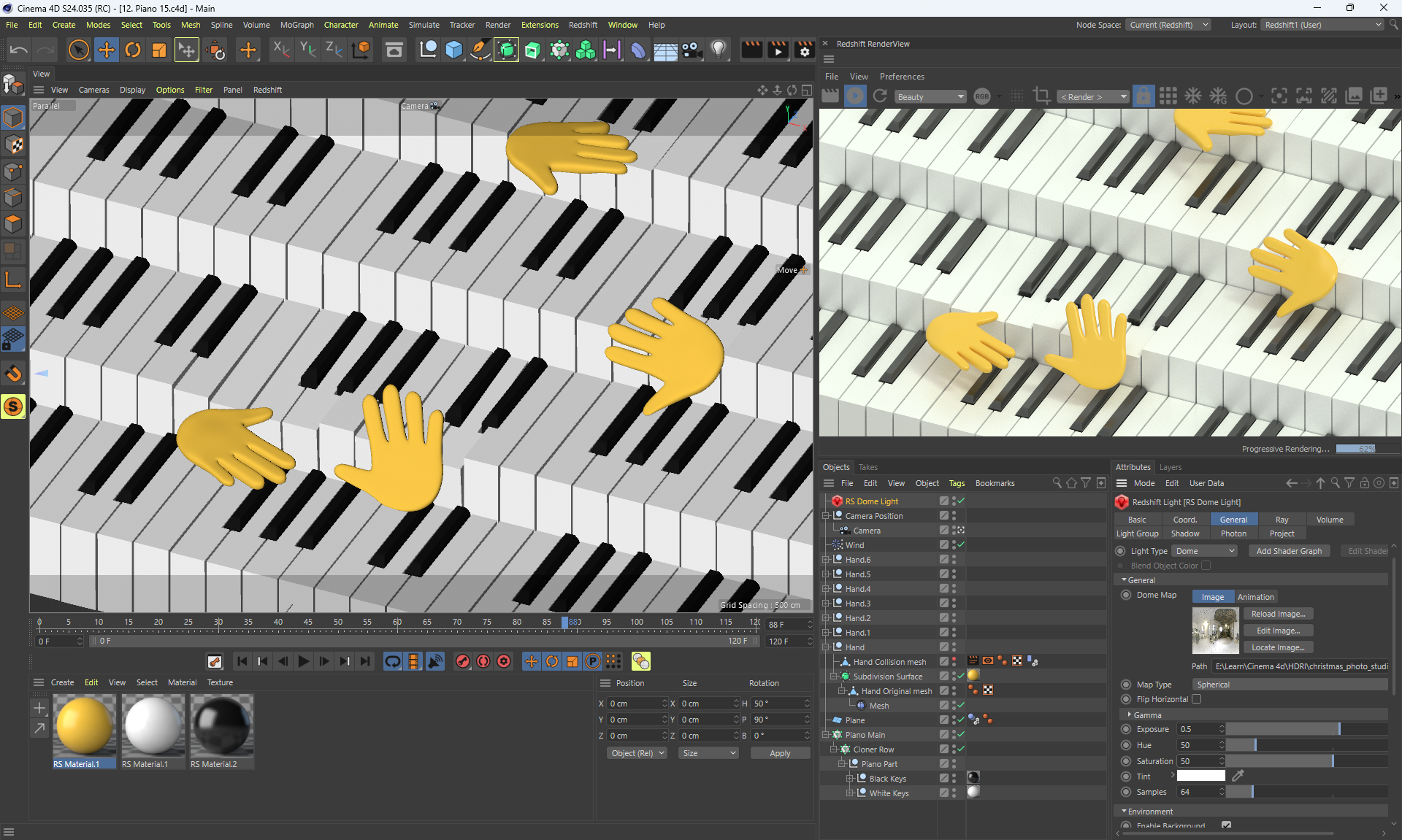Screen dimensions: 1402x840
Task: Click Apply in coordinates panel
Action: click(780, 753)
